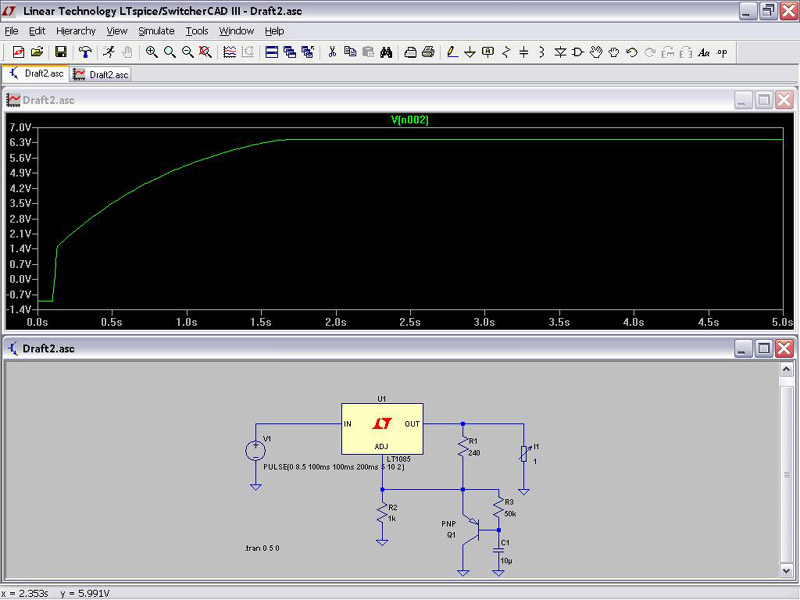Switch to the Draft2.asc schematic tab

click(x=36, y=73)
